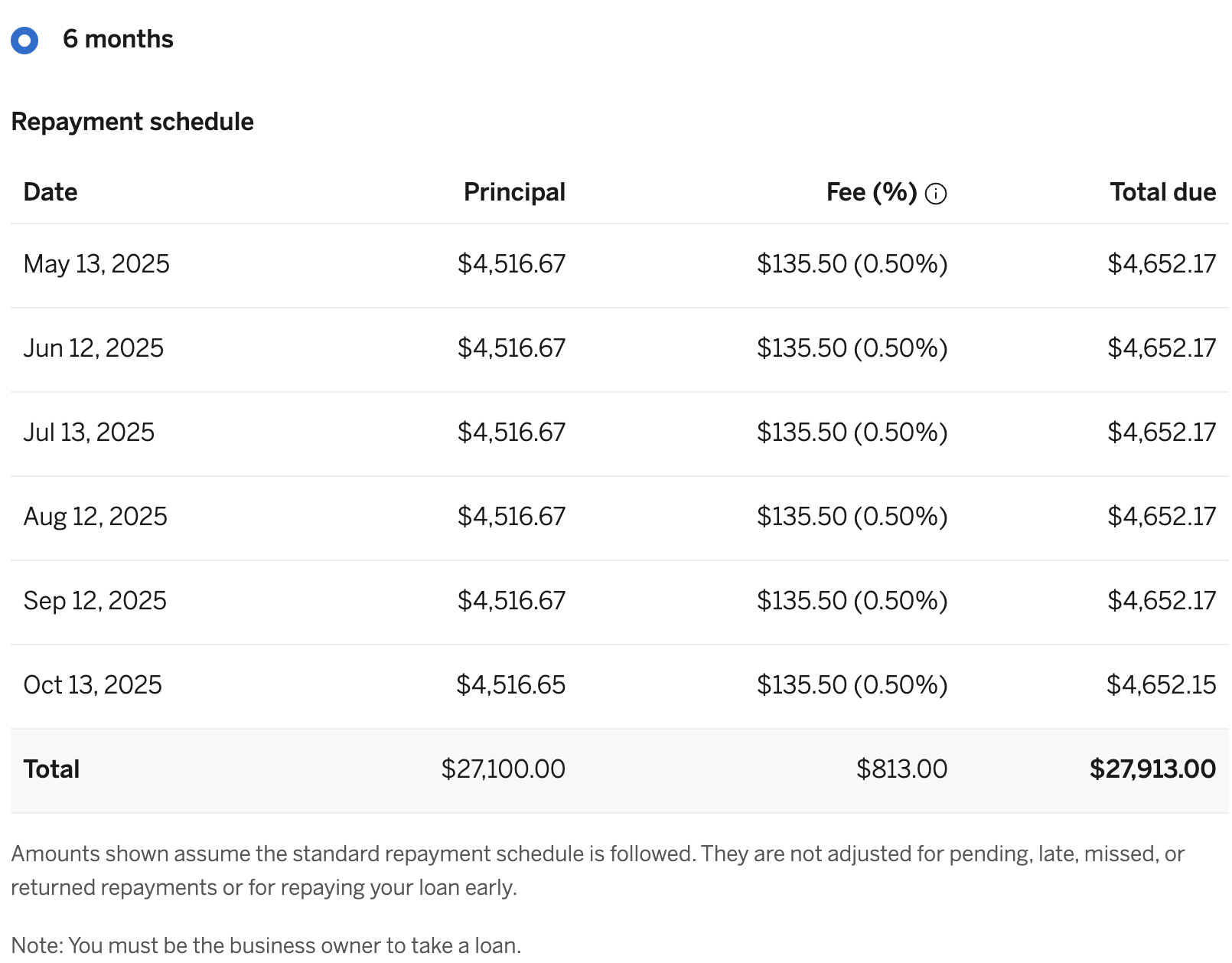This screenshot has width=1232, height=963.
Task: Click the Fee (%) info icon
Action: (x=935, y=194)
